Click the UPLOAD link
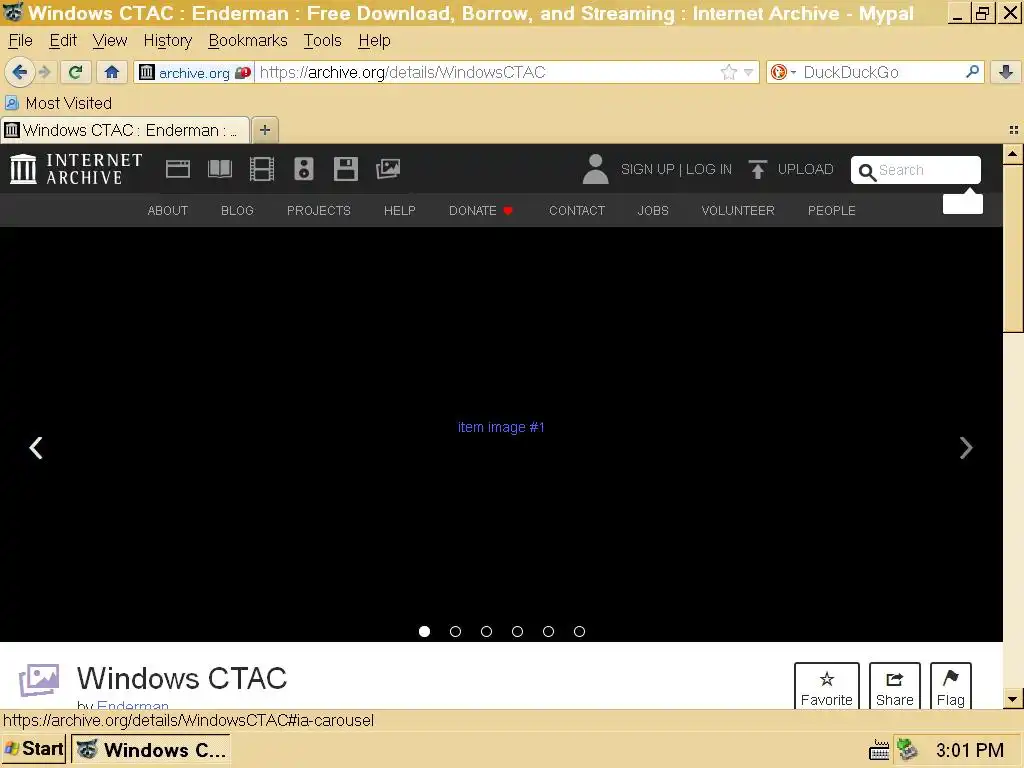Screen dimensions: 1024x768 click(805, 169)
